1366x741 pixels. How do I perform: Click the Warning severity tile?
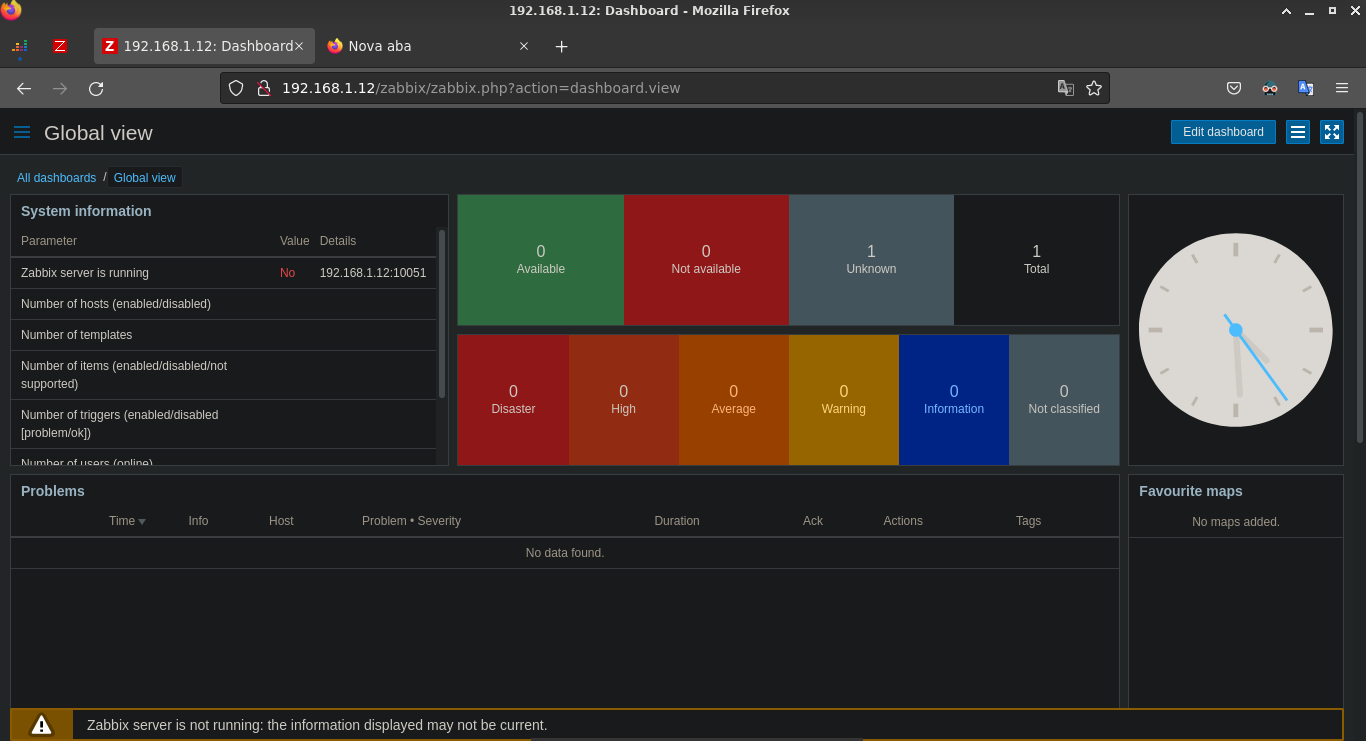pyautogui.click(x=844, y=400)
